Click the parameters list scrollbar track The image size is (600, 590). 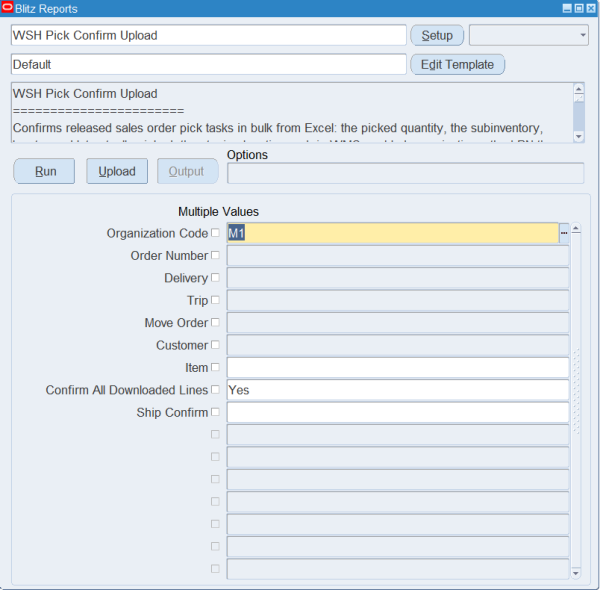click(576, 401)
